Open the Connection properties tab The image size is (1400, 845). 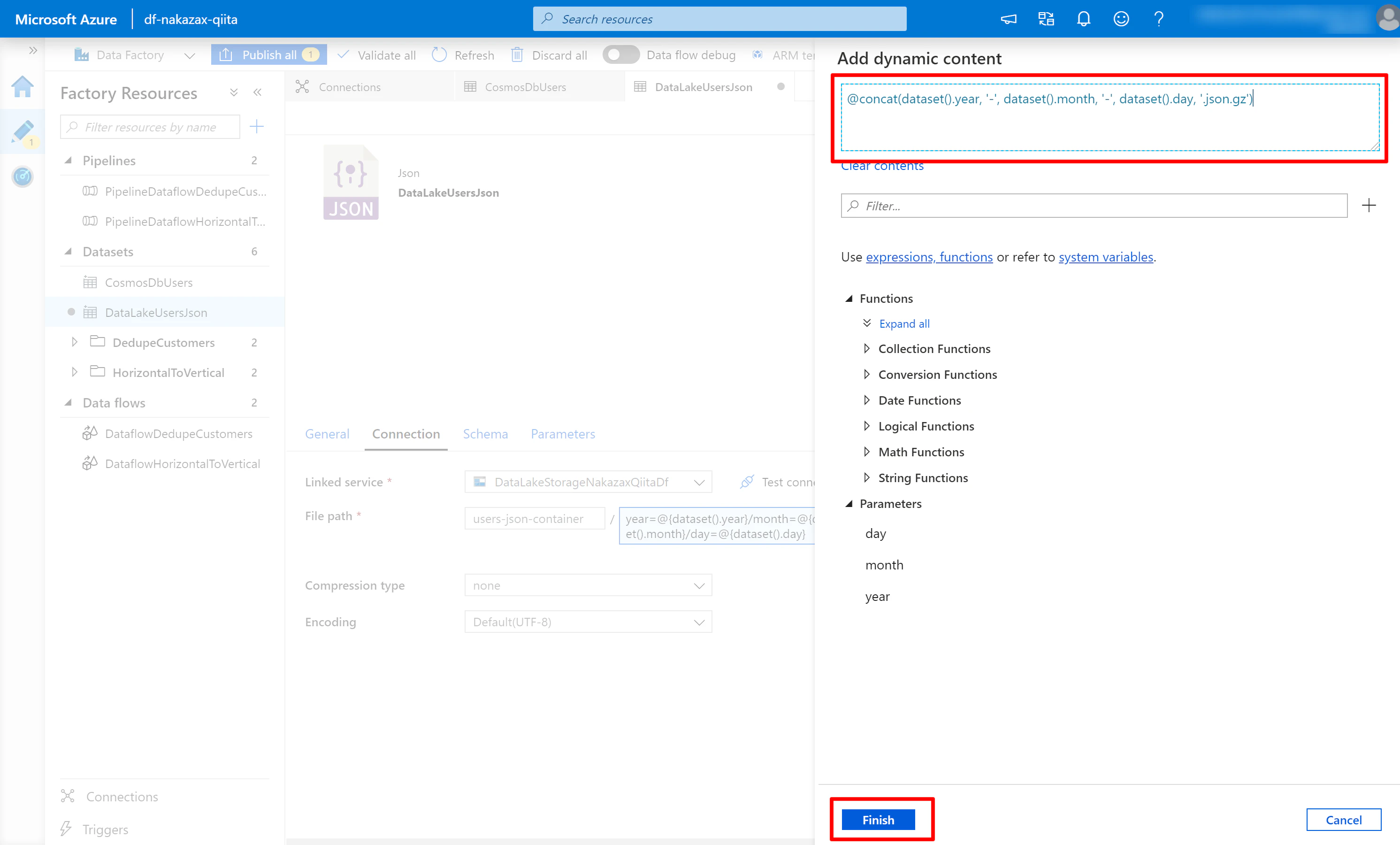click(x=405, y=434)
